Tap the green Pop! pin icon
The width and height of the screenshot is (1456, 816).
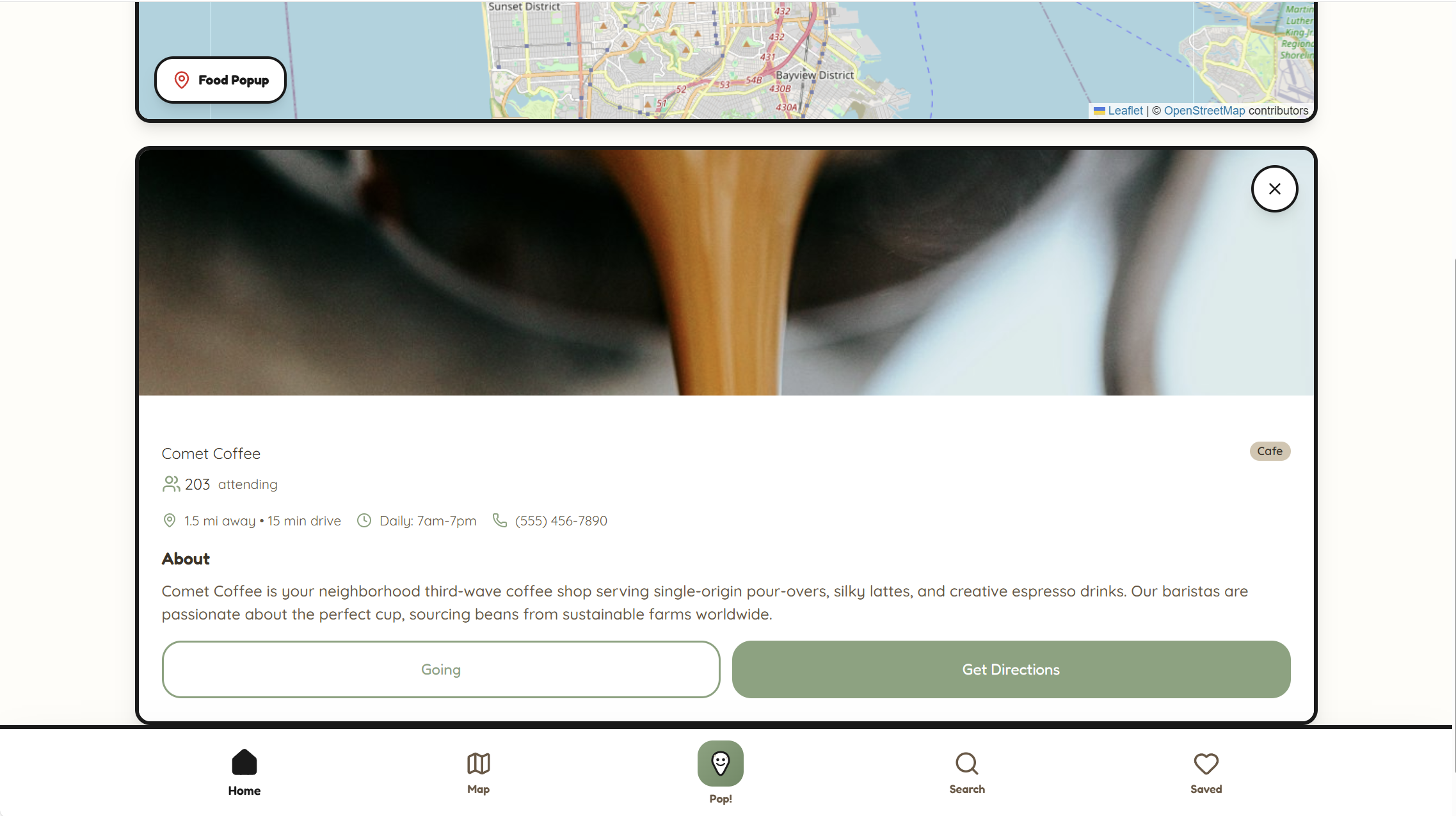click(720, 763)
